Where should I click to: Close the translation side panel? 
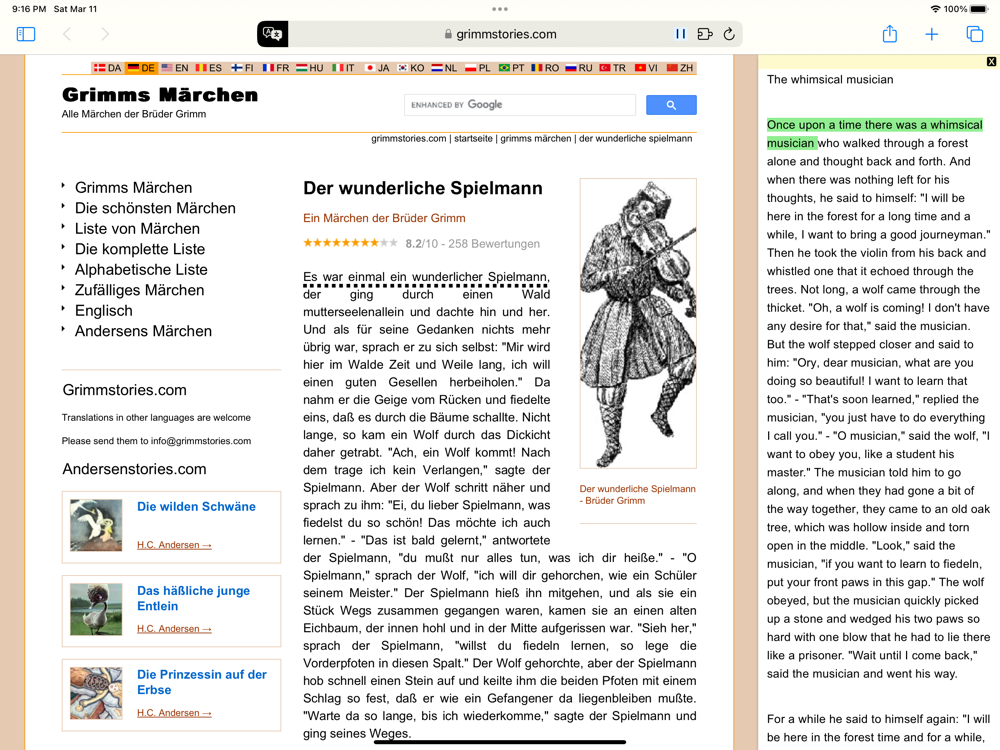[991, 62]
